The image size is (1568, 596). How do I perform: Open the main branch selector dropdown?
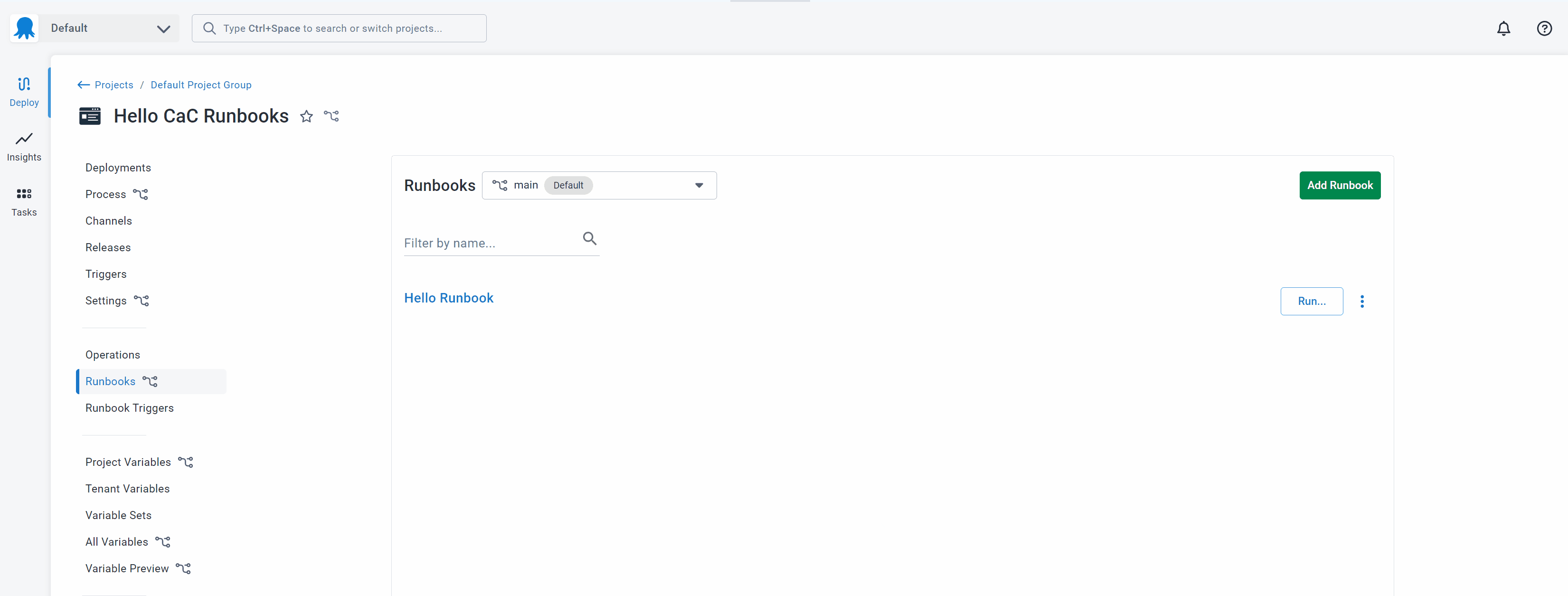698,185
